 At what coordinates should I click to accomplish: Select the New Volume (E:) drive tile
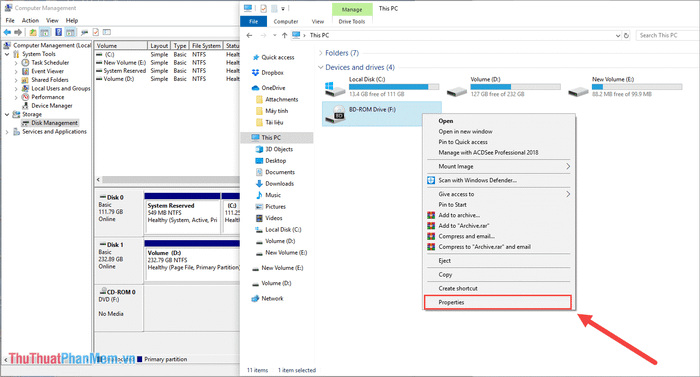(625, 87)
